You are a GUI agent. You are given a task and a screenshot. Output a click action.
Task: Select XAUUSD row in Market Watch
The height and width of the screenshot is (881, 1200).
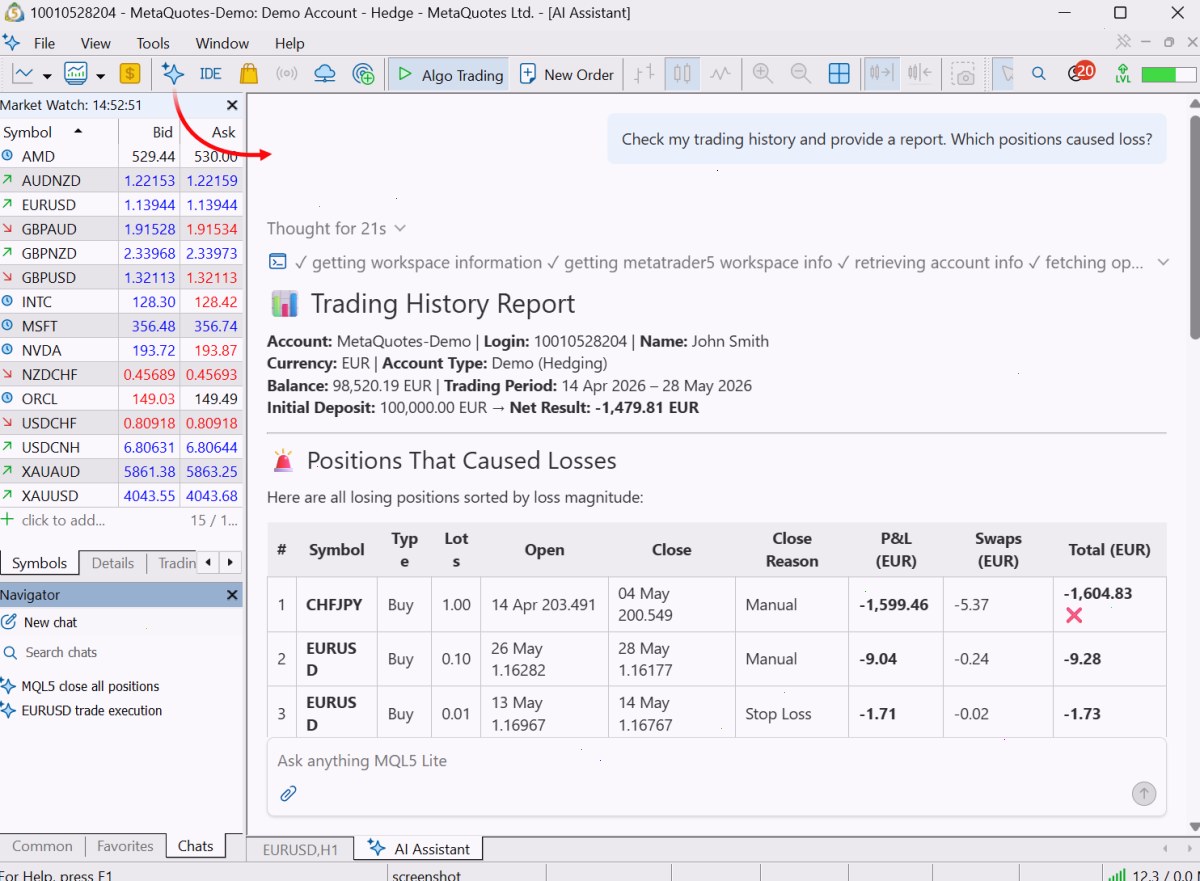pos(121,496)
